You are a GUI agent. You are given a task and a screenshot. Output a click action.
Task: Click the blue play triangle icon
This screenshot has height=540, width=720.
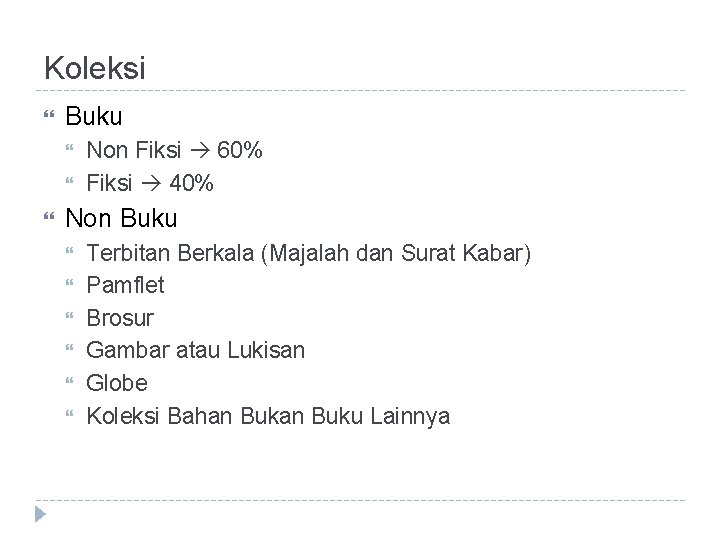click(40, 514)
